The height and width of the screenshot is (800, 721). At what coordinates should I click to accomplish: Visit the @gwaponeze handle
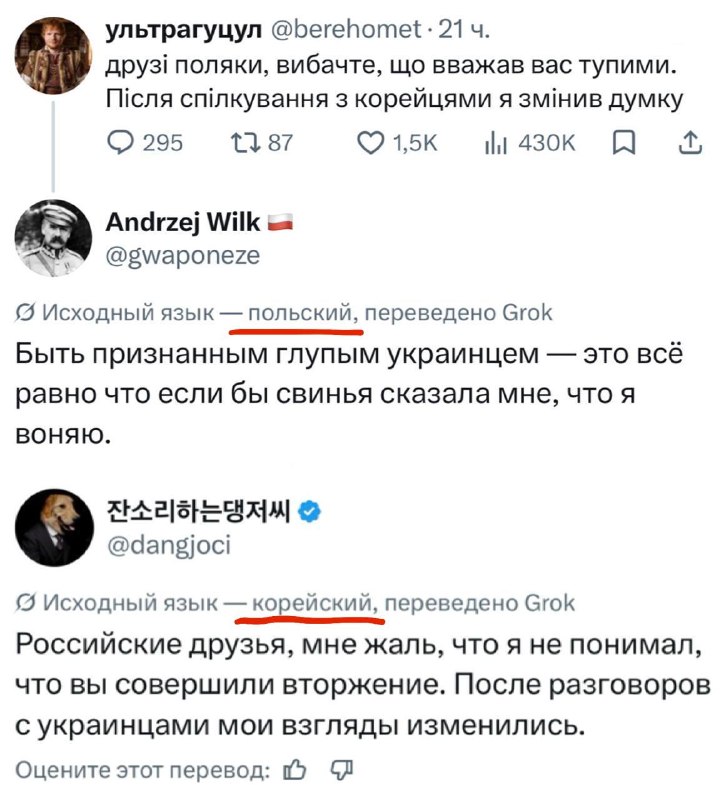(x=183, y=256)
